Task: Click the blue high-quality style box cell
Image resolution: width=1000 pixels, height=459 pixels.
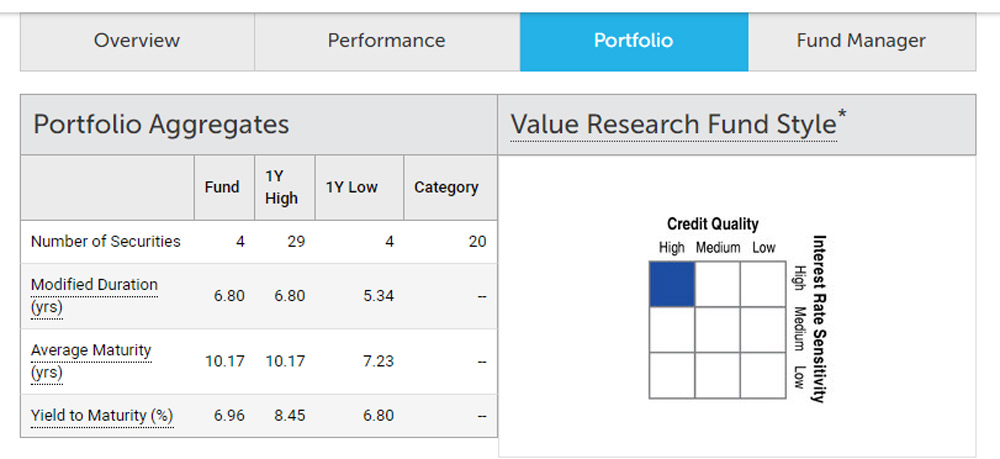Action: click(x=671, y=283)
